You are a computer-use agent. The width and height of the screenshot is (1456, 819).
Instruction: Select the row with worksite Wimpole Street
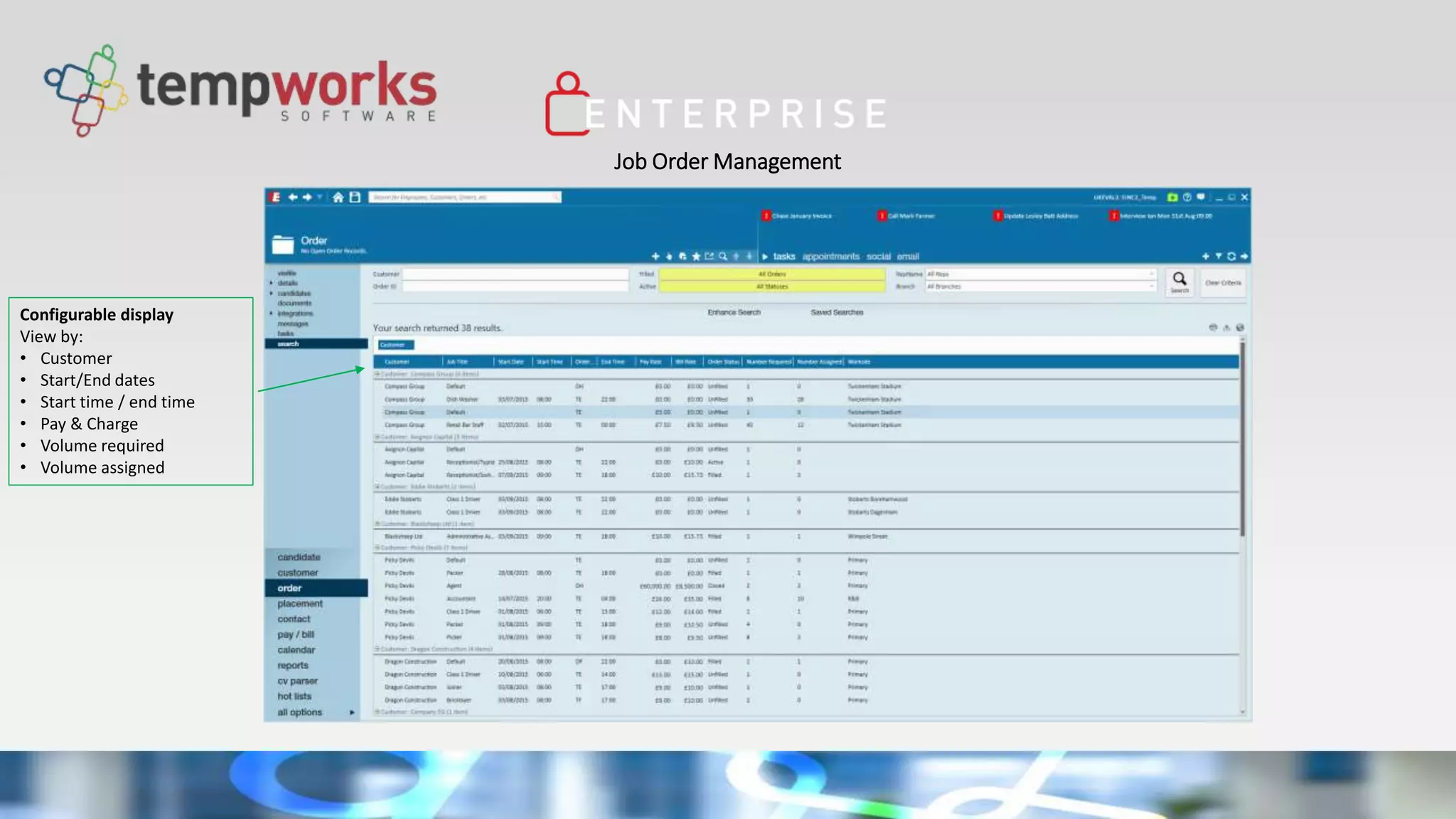coord(806,537)
